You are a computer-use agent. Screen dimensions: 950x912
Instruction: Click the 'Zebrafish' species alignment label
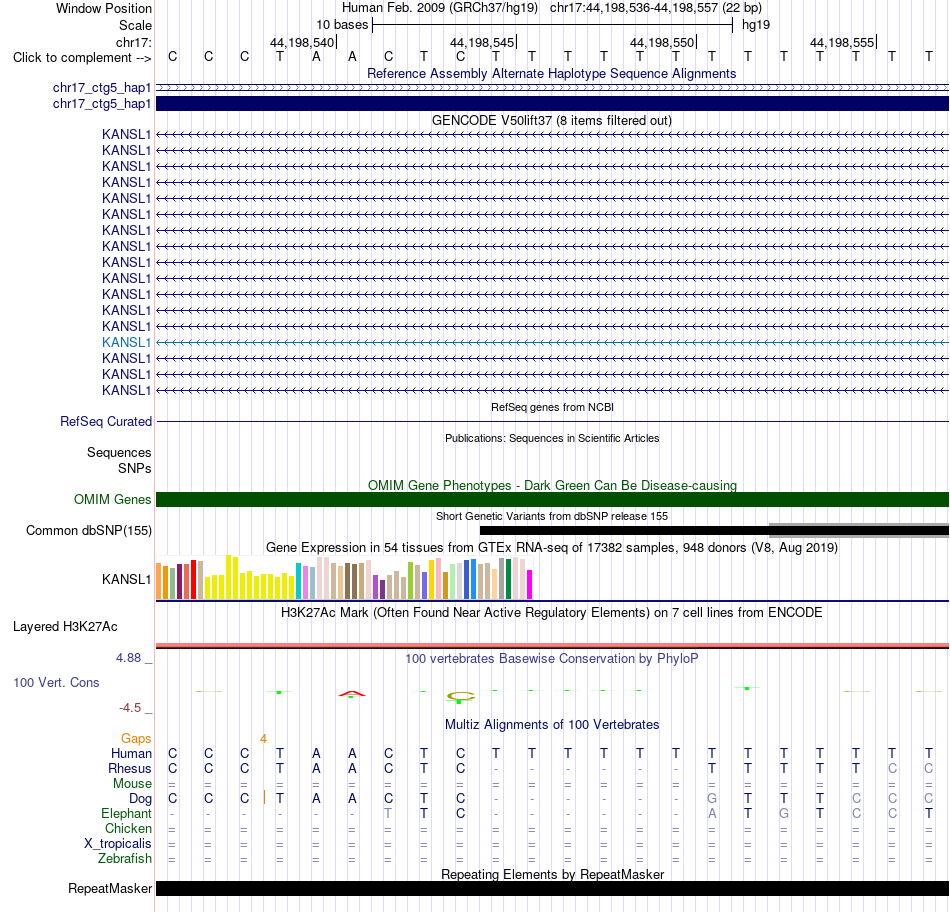tap(125, 859)
